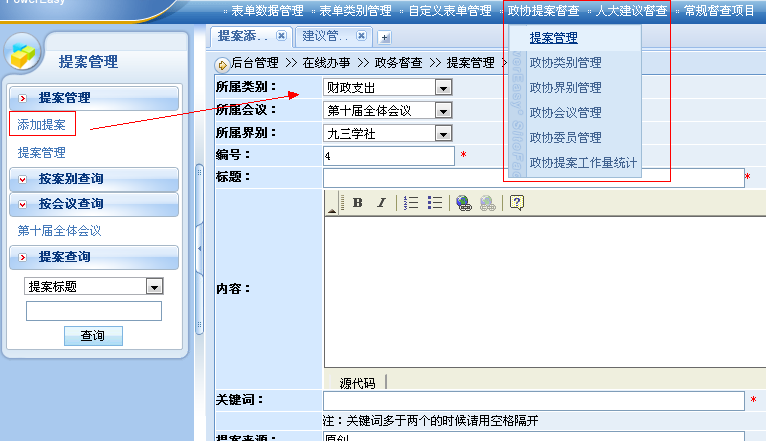Open the 所属类别 dropdown
This screenshot has width=766, height=441.
pyautogui.click(x=443, y=88)
